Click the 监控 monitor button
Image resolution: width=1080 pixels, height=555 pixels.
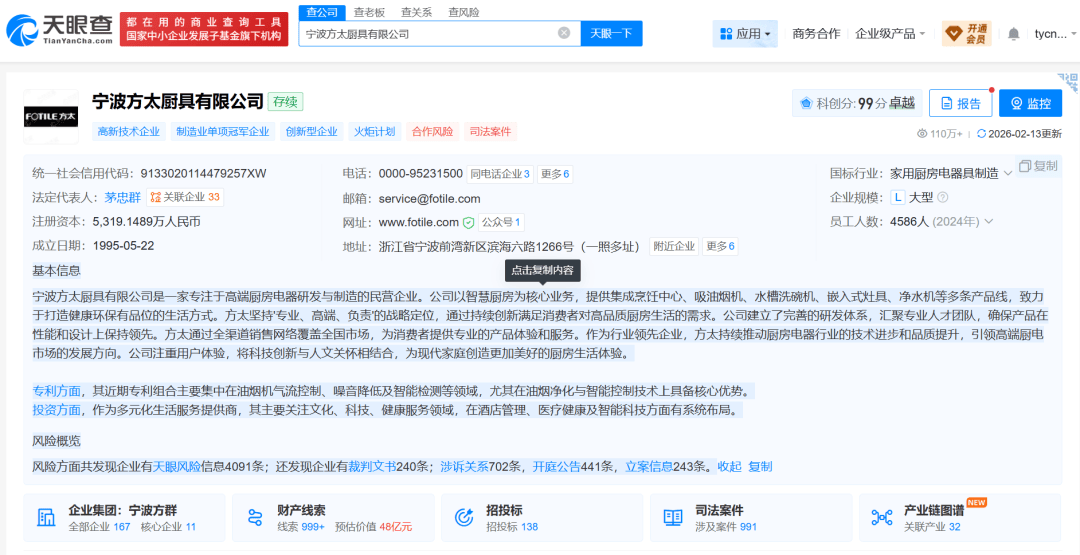click(x=1030, y=103)
